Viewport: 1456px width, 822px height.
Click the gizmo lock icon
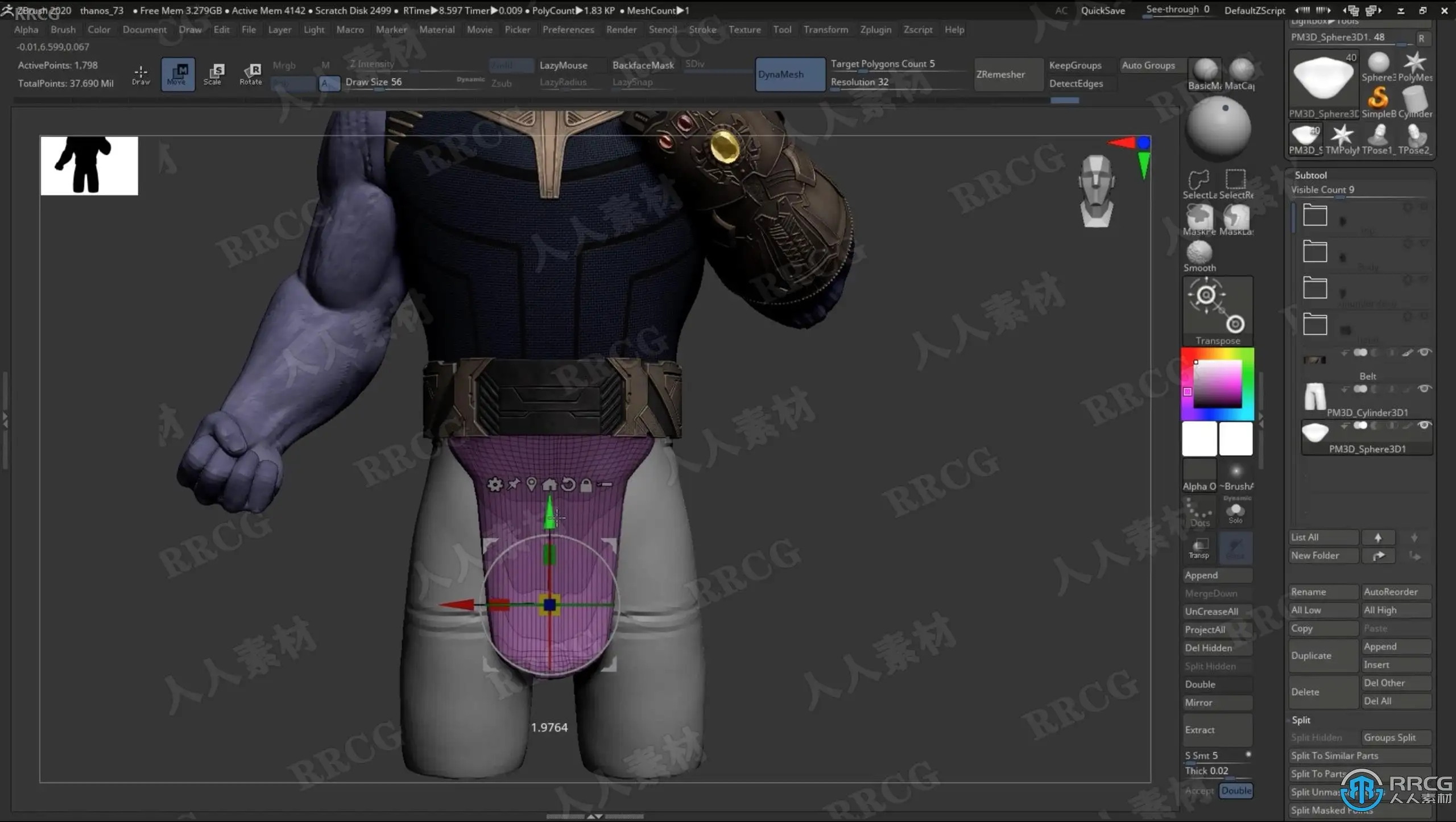586,485
